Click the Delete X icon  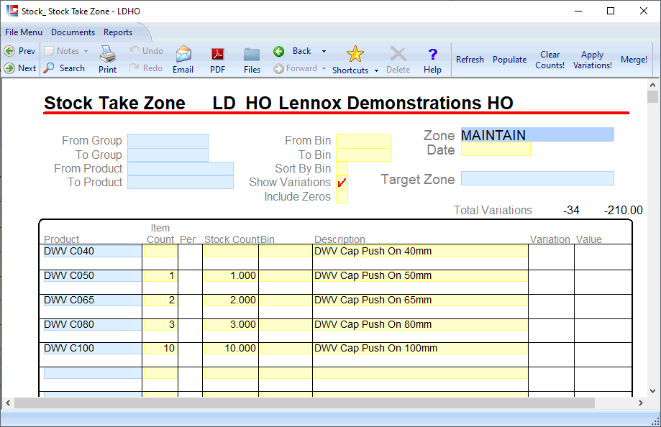click(x=398, y=54)
